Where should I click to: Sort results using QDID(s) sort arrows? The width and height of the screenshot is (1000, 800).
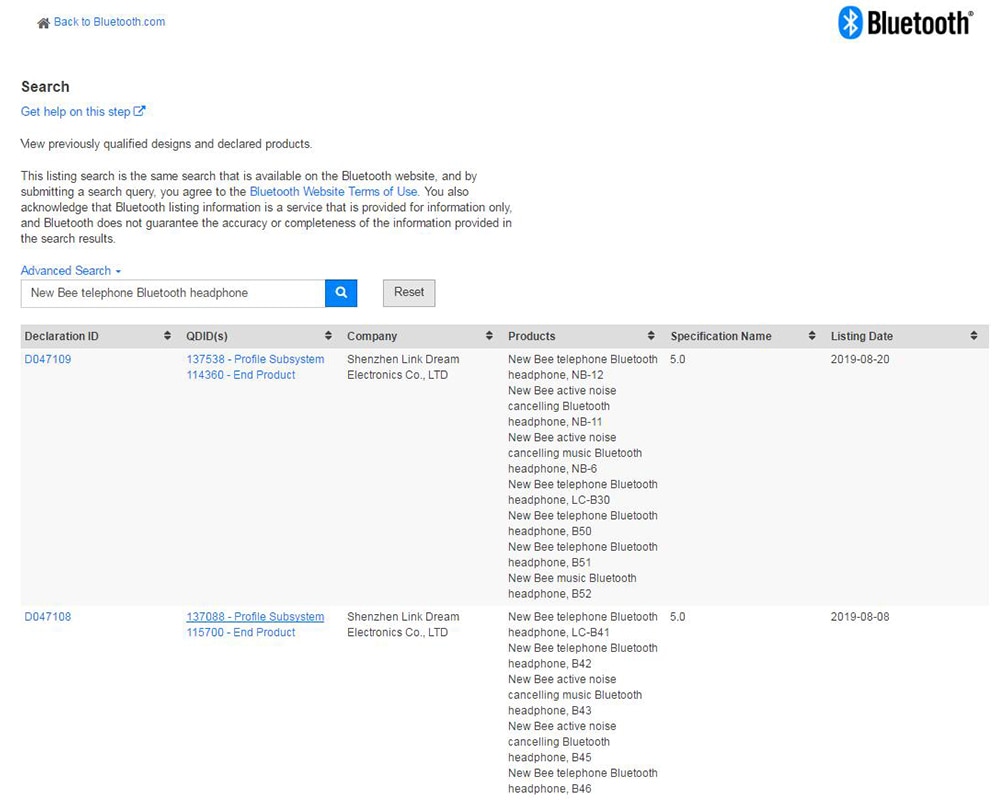(328, 336)
